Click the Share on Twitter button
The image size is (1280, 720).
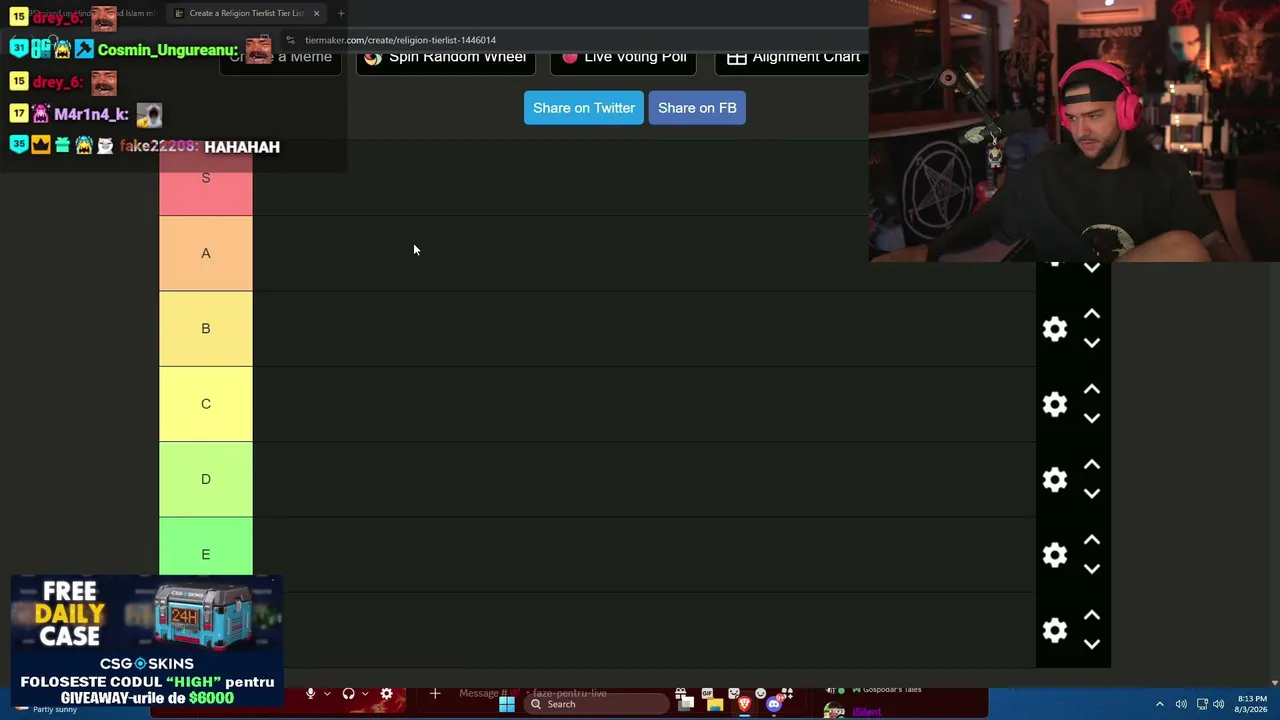584,108
